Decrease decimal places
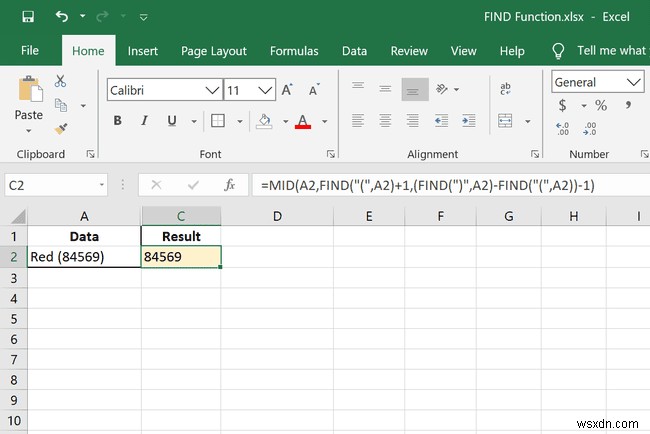 tap(589, 129)
